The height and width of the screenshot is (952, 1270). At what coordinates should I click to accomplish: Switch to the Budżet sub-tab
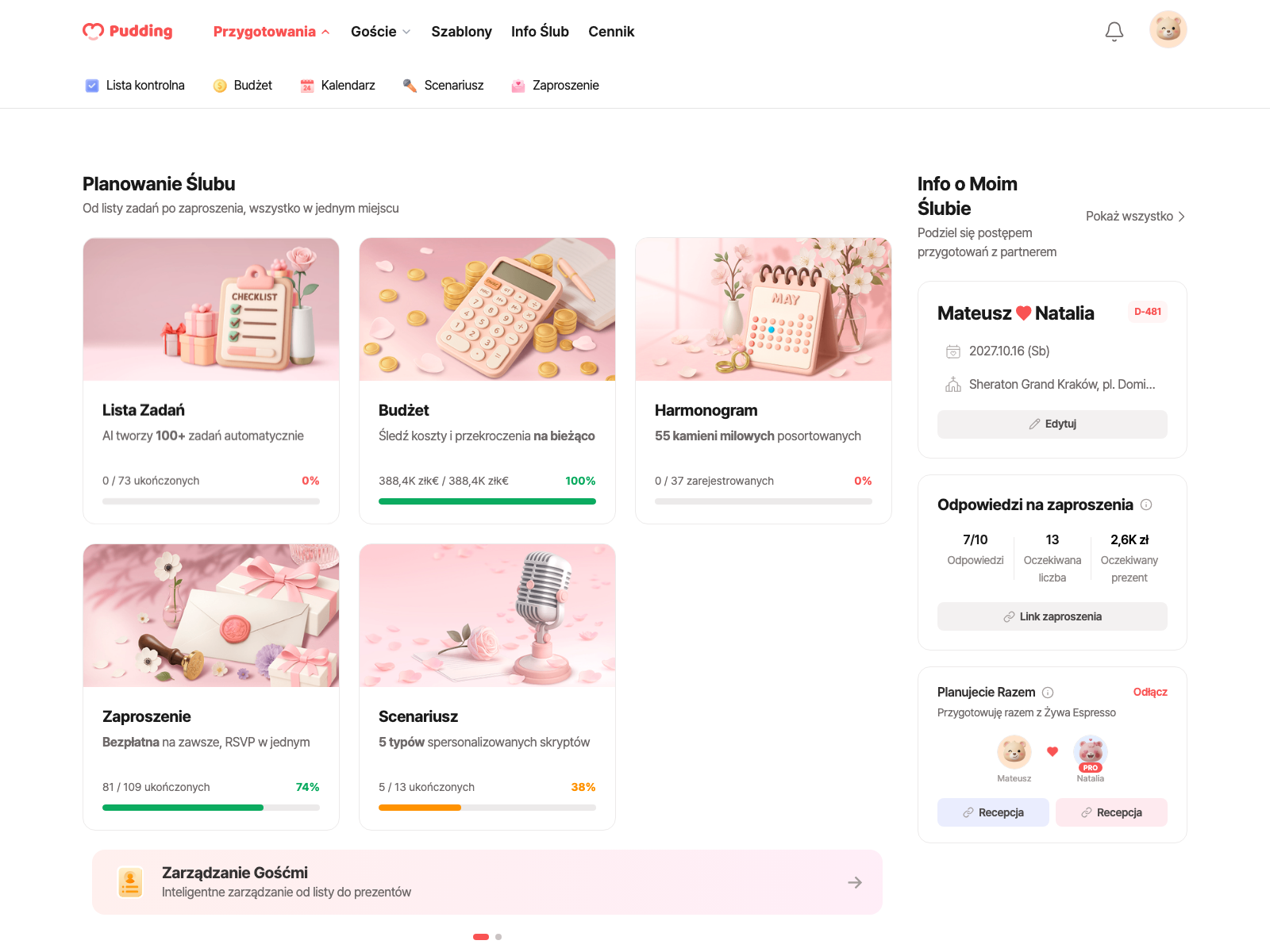tap(242, 86)
